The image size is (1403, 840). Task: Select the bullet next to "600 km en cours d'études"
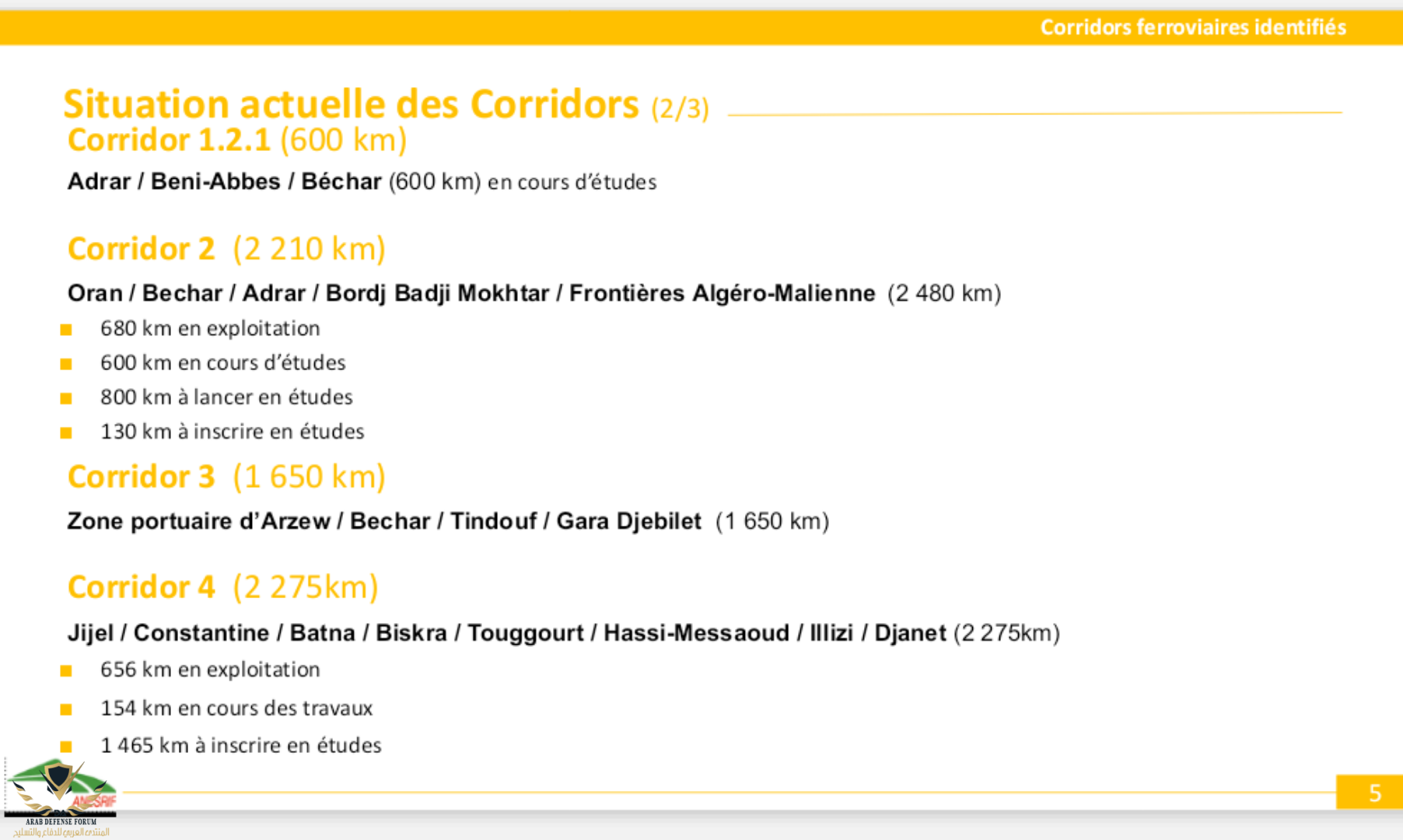coord(66,364)
